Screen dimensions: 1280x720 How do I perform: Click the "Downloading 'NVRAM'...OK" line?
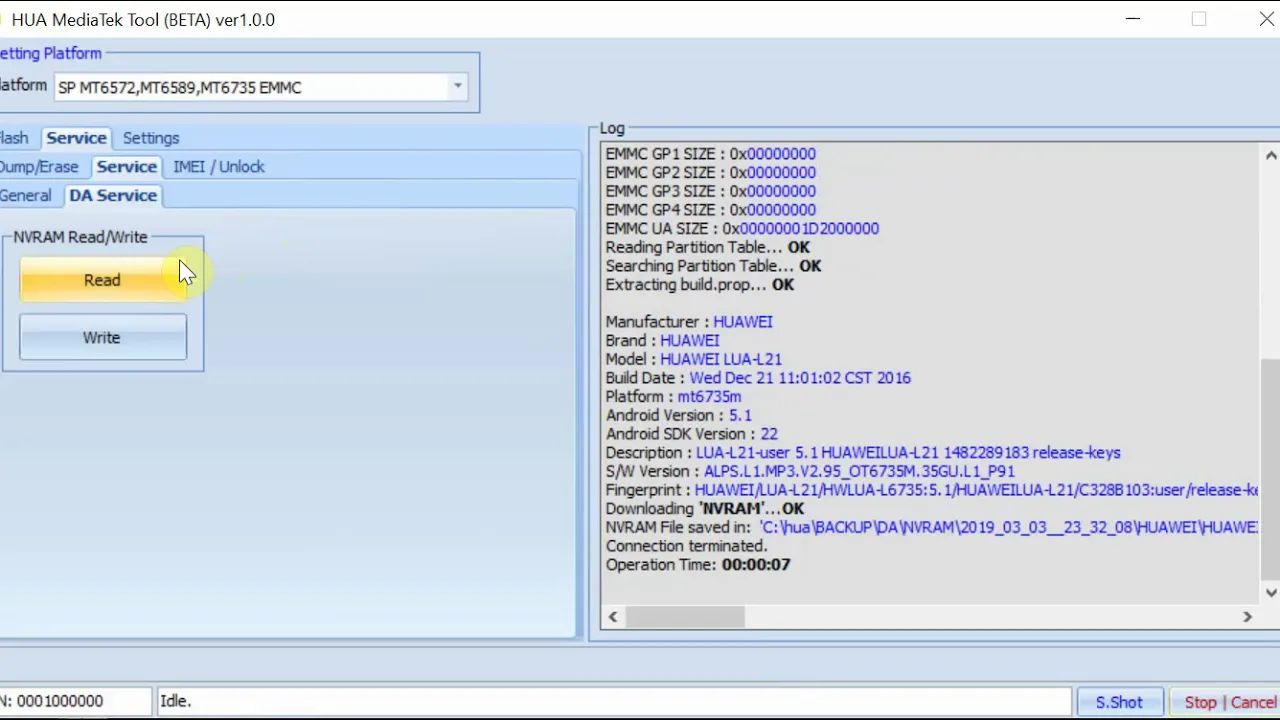point(704,509)
